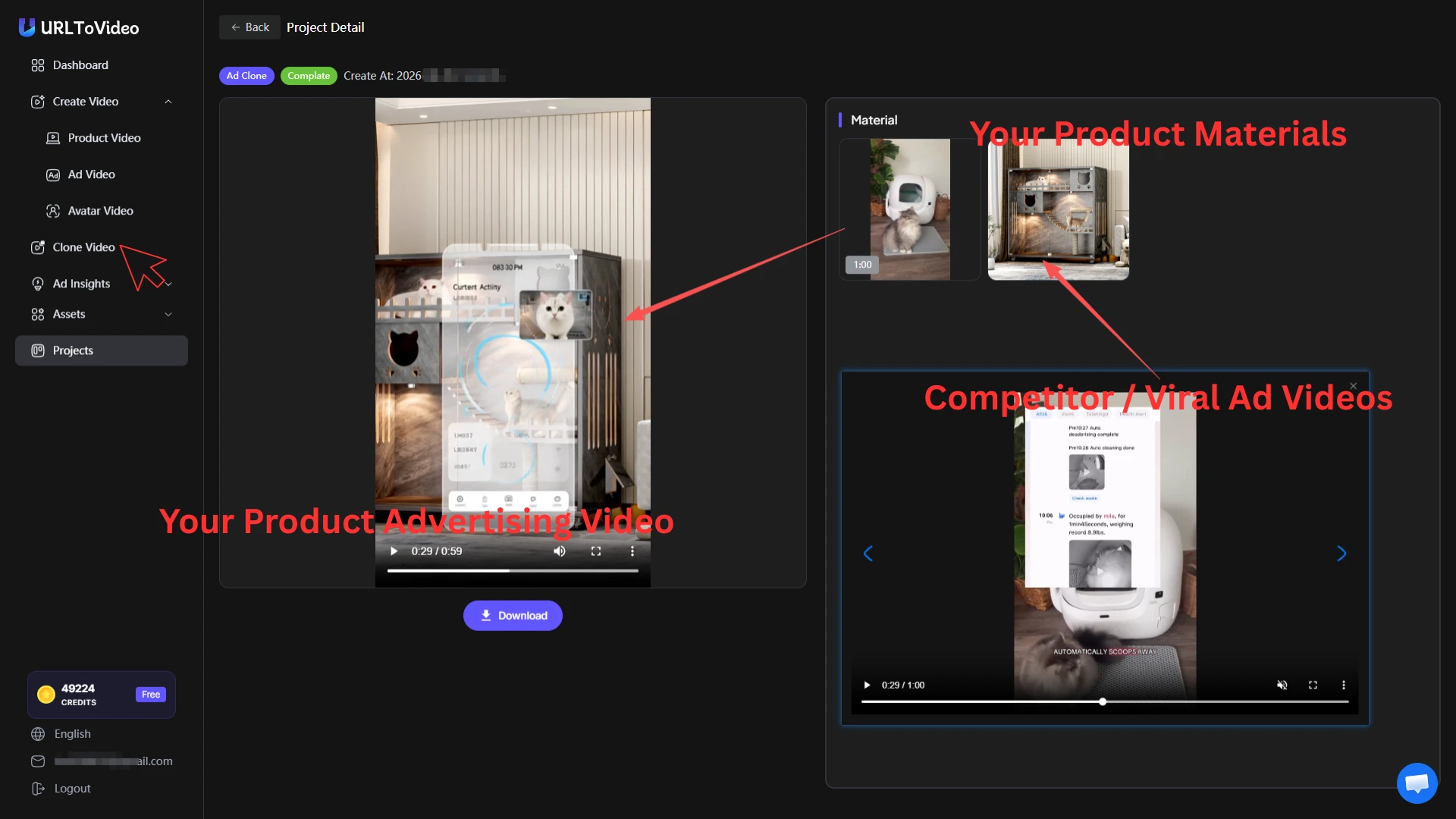The width and height of the screenshot is (1456, 819).
Task: Play the competitor ad video
Action: (x=867, y=685)
